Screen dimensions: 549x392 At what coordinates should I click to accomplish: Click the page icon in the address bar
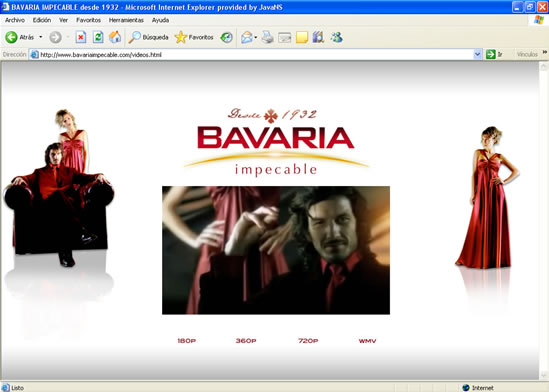35,55
